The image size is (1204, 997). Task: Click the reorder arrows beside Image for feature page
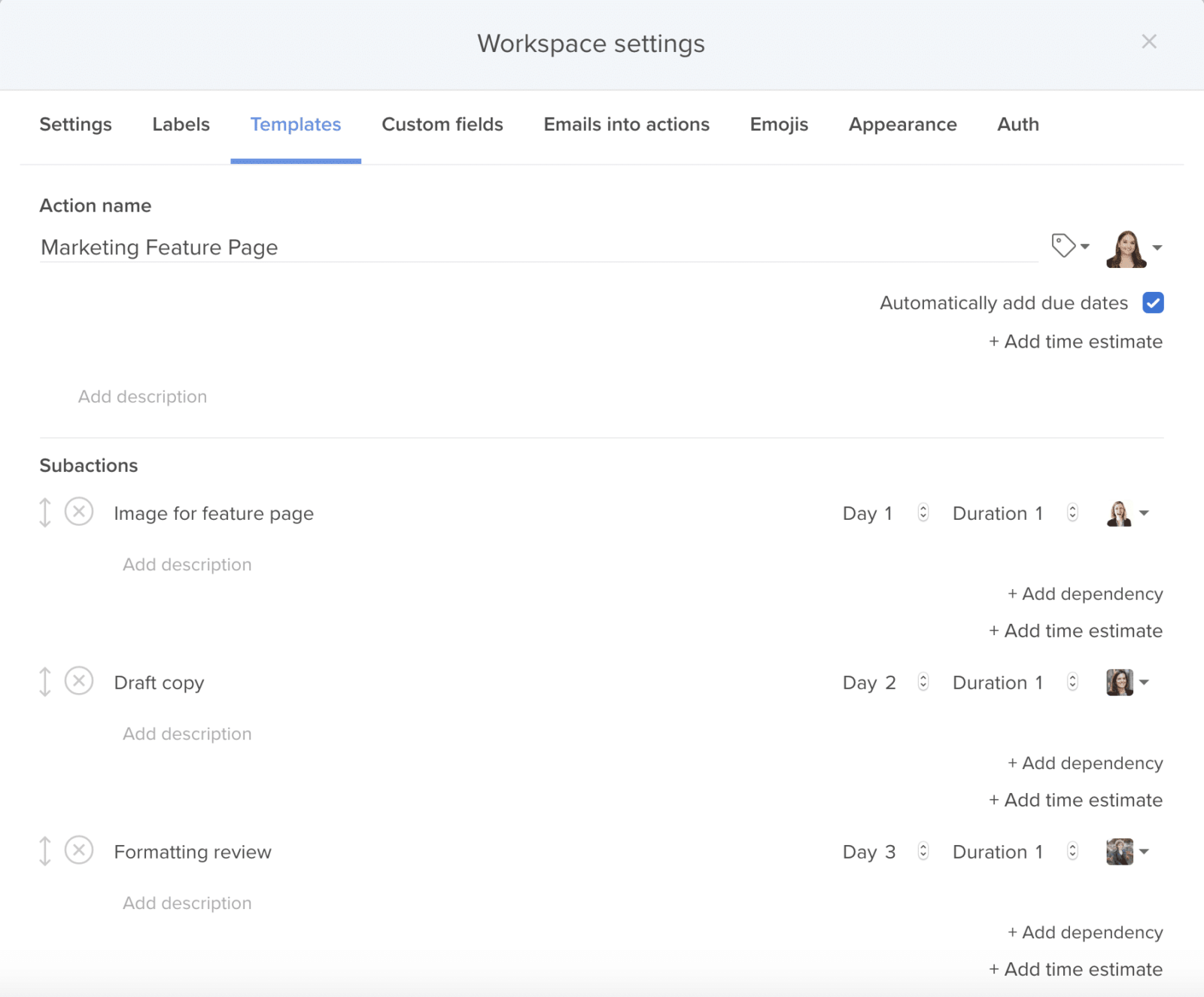(45, 512)
